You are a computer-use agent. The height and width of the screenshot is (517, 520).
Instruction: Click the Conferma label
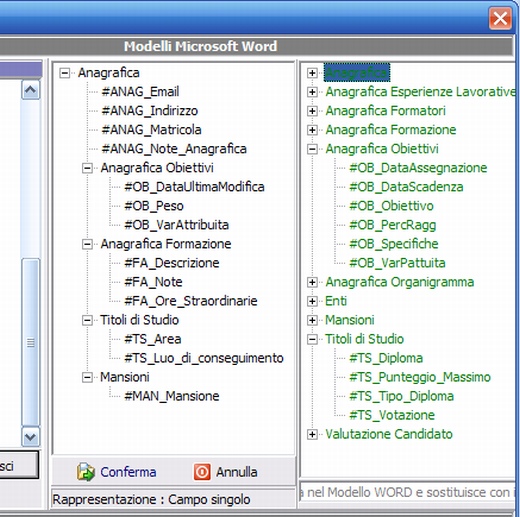click(128, 472)
